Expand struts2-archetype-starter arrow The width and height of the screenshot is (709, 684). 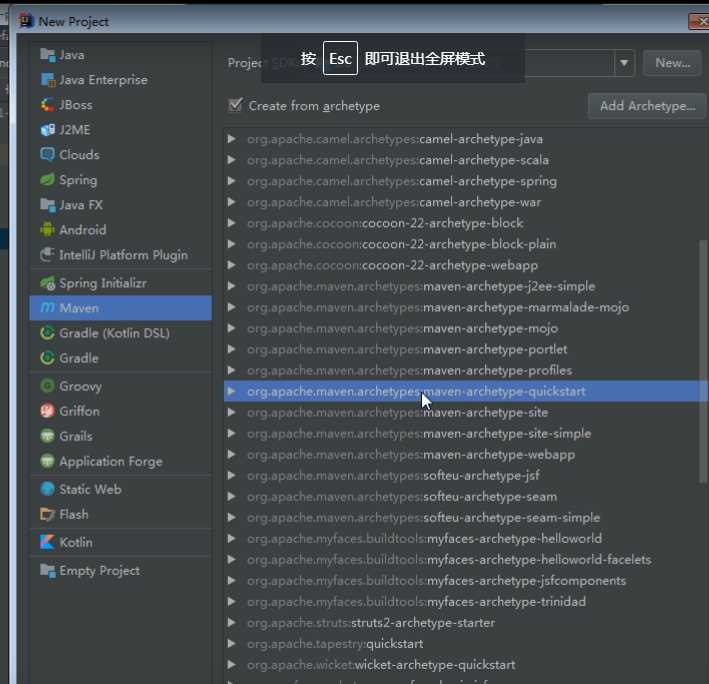(x=232, y=623)
